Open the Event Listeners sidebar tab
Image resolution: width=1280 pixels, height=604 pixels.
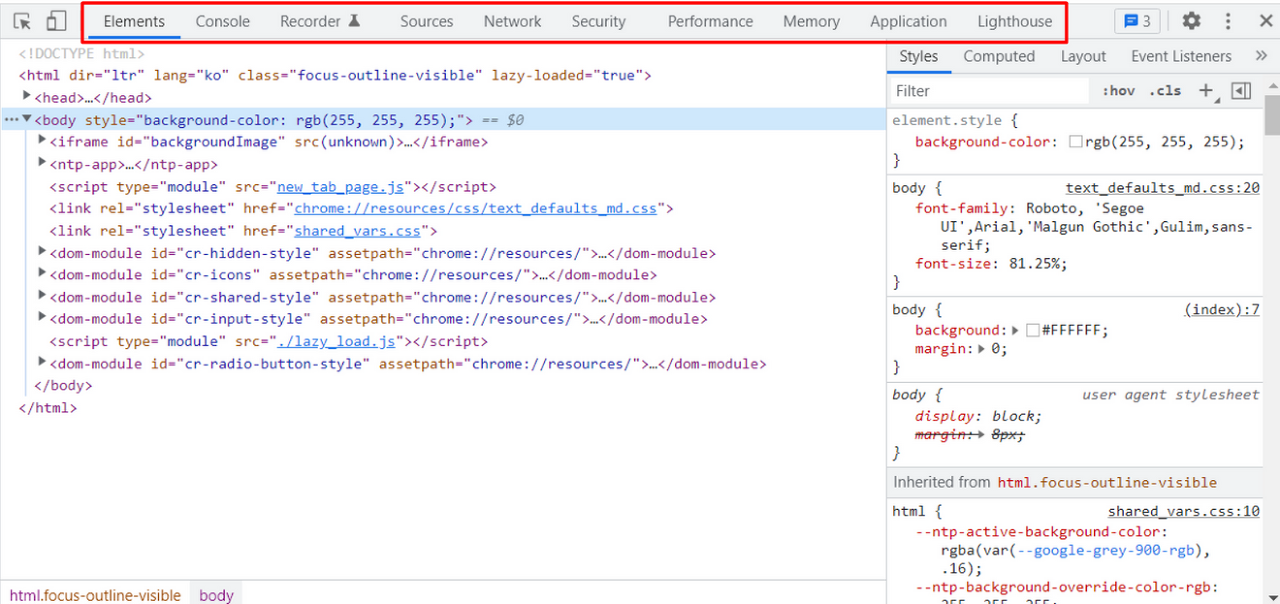(x=1181, y=56)
